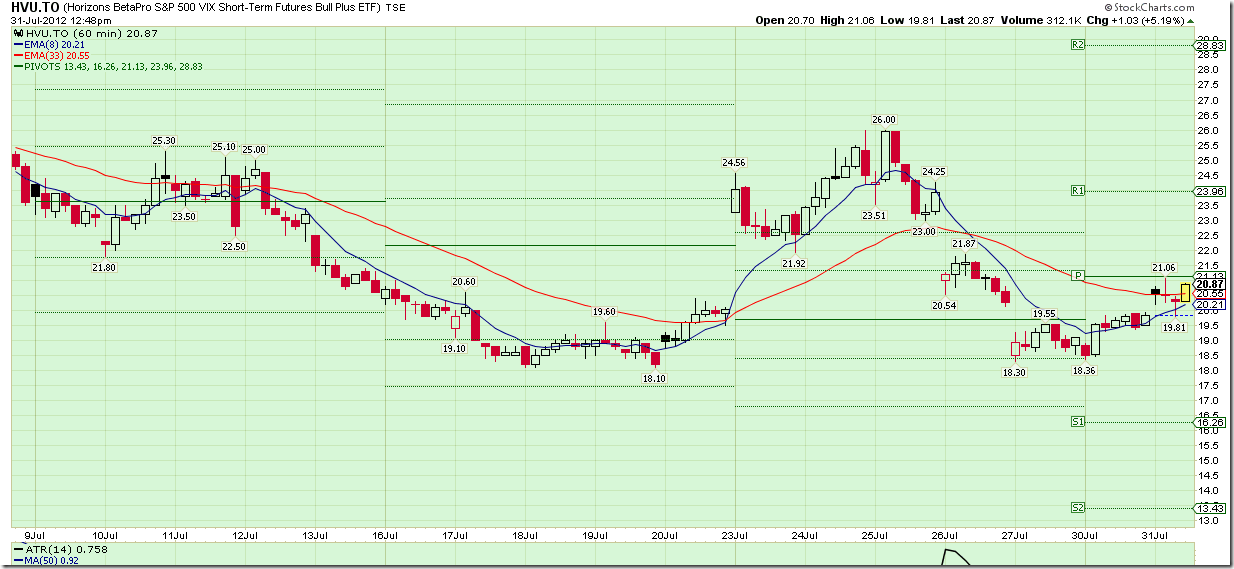
Task: Click the 28.83 pivot price tag
Action: (x=1211, y=45)
